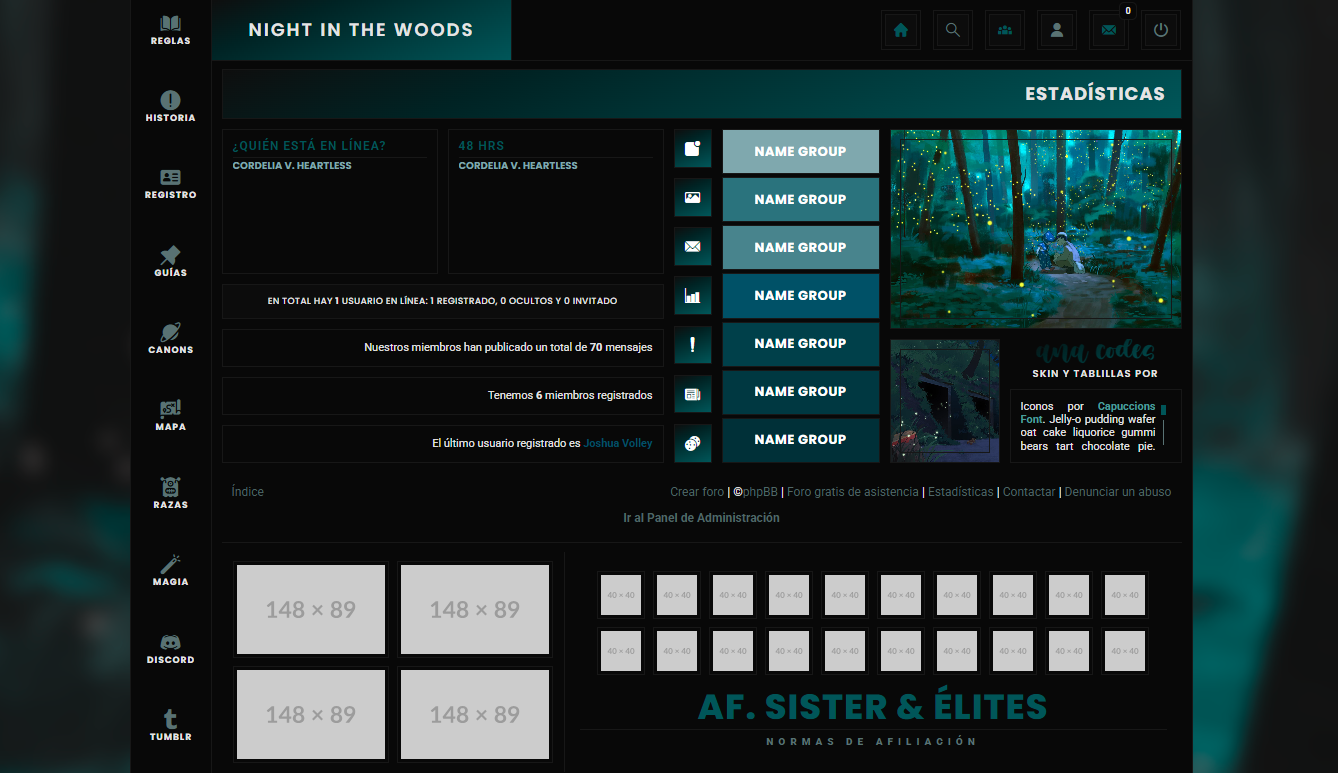Follow the Índice footer link
Image resolution: width=1338 pixels, height=773 pixels.
[x=247, y=492]
